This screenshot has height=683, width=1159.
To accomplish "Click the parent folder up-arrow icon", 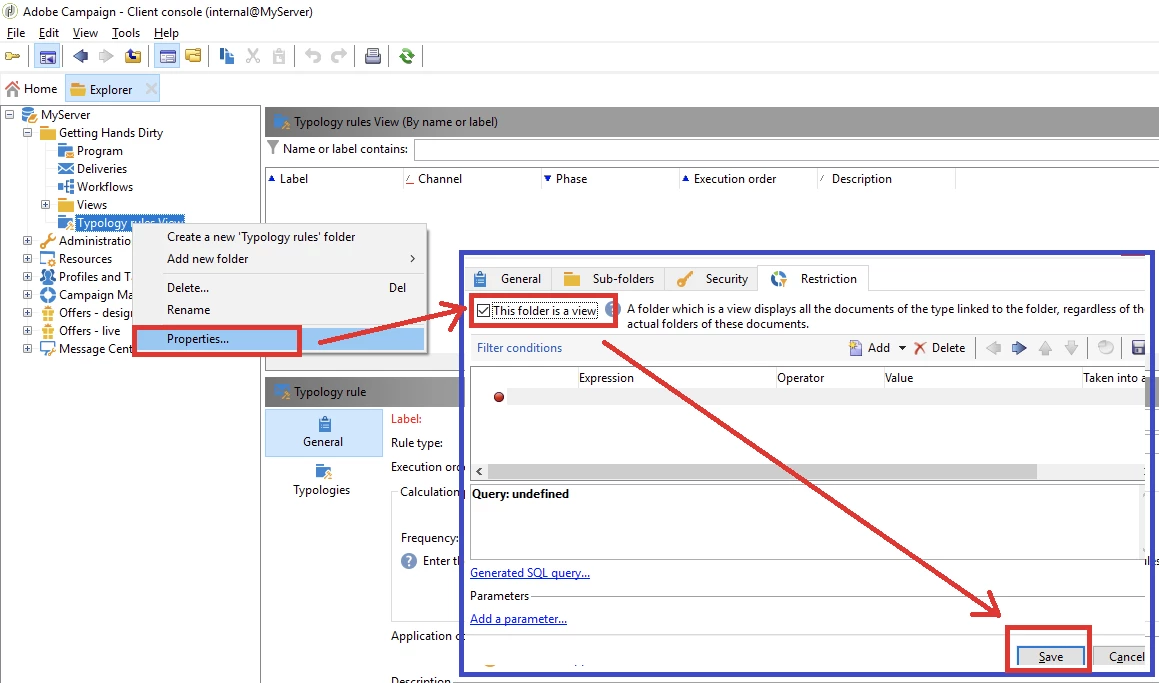I will (133, 56).
